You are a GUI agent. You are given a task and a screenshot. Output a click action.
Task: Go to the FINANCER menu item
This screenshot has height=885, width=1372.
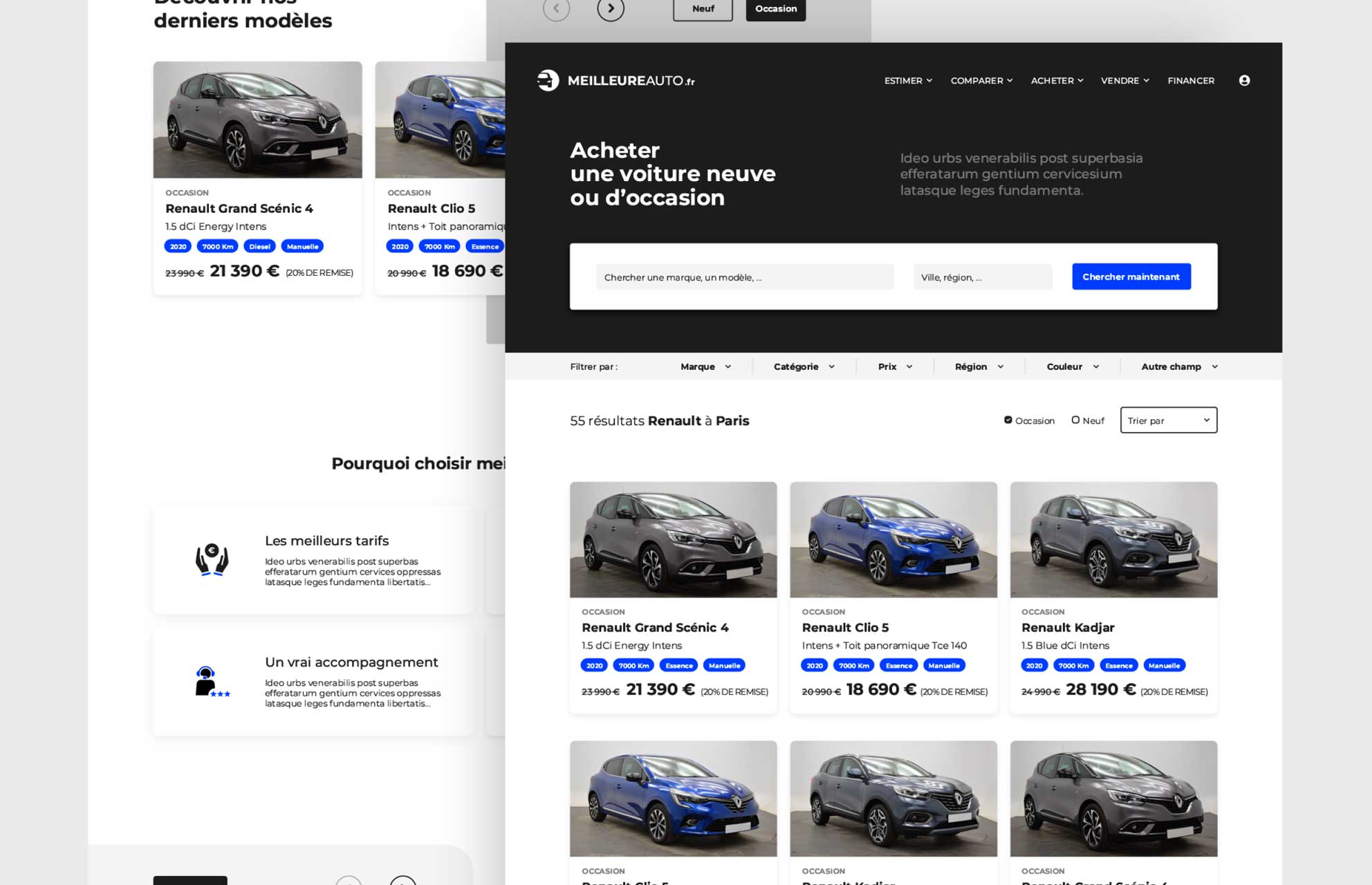[1191, 80]
